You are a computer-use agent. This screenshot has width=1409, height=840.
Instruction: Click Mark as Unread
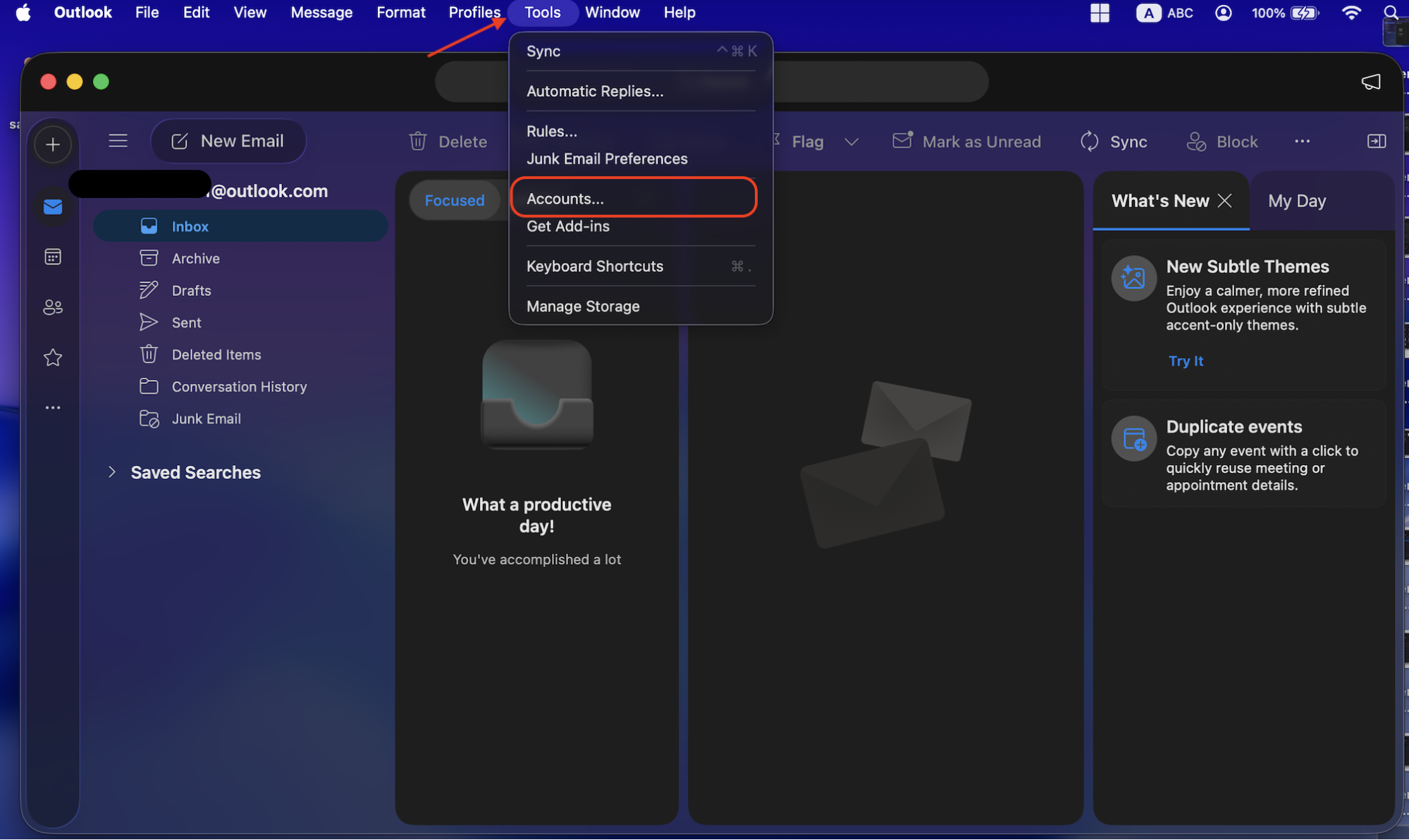(x=967, y=142)
